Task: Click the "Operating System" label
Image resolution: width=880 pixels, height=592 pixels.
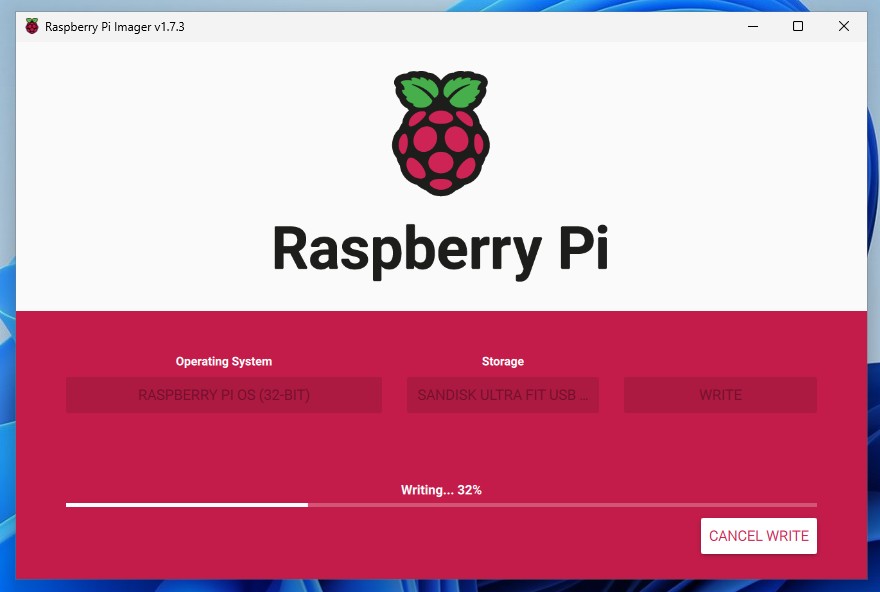Action: point(224,361)
